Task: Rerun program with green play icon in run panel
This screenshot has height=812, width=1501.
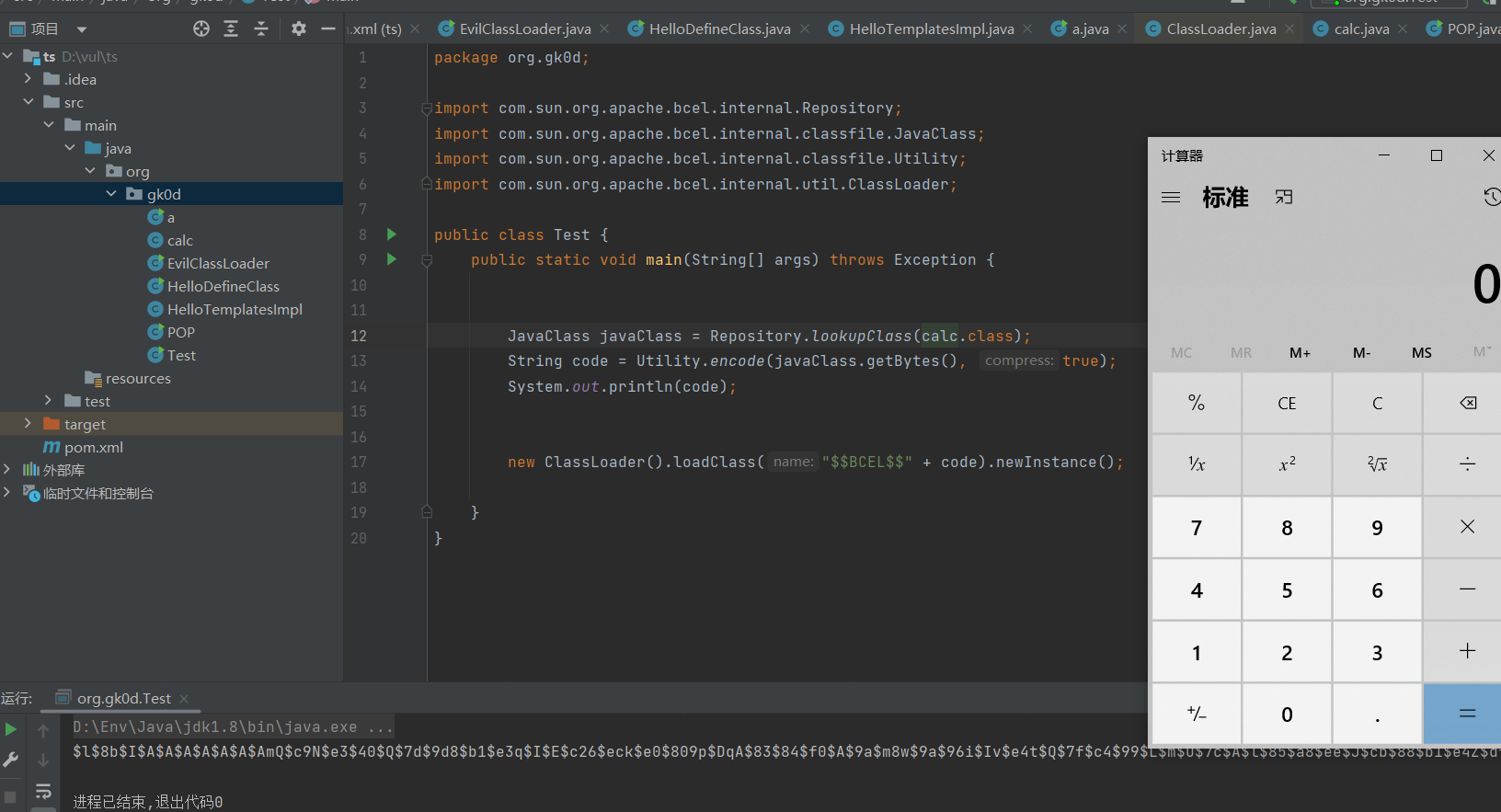Action: tap(11, 729)
